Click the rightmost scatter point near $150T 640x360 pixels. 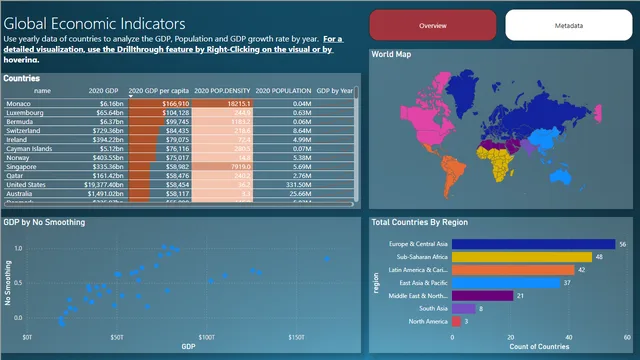tap(327, 259)
